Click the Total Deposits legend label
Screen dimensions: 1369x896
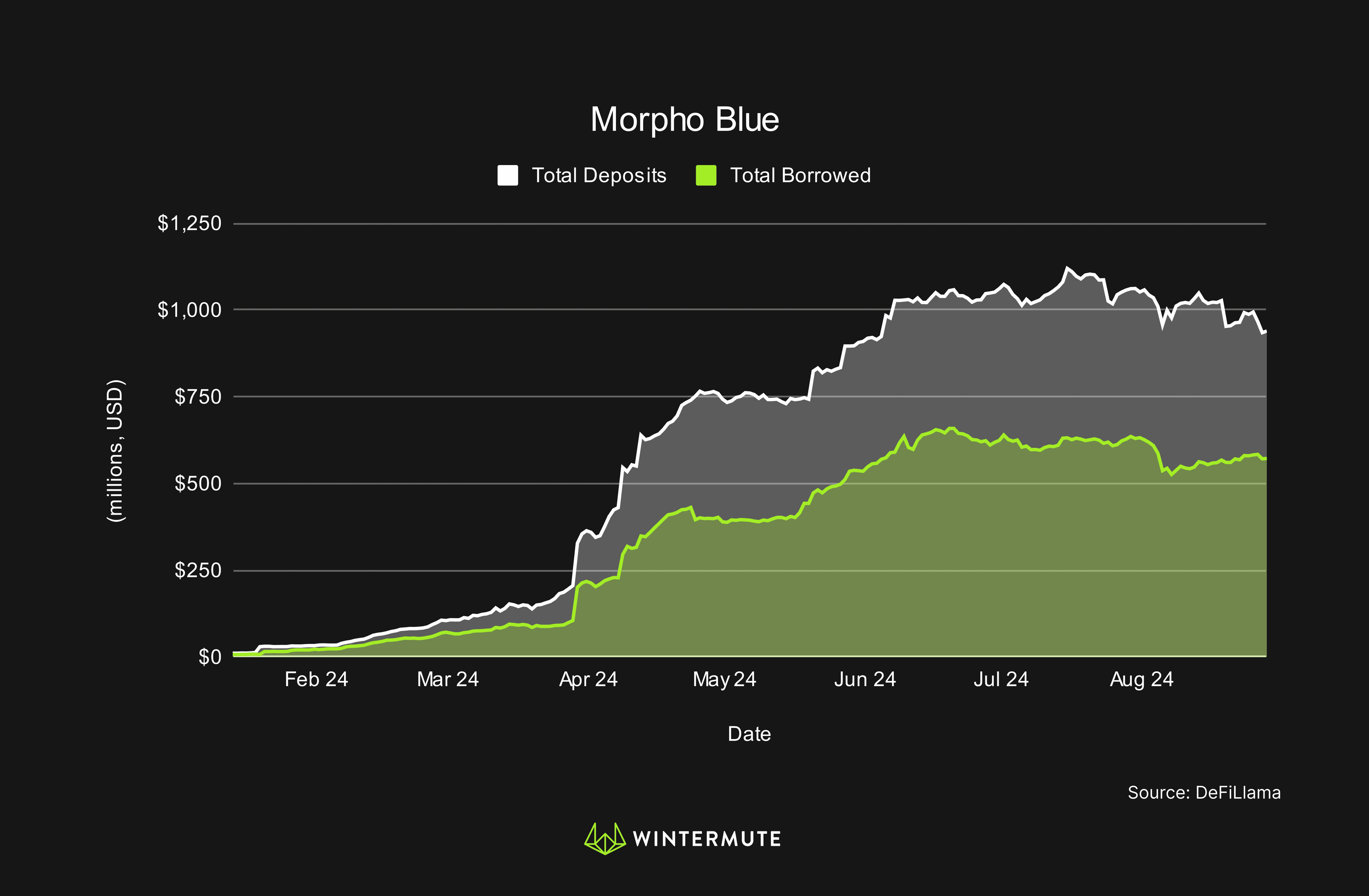point(599,175)
